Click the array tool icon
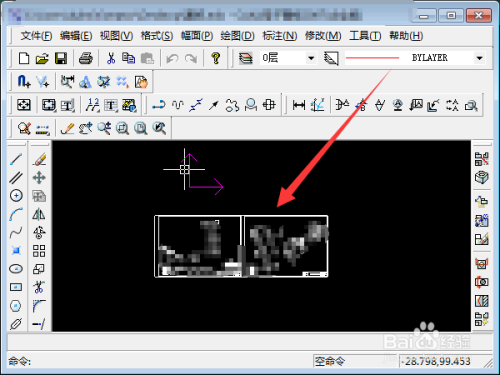 [39, 251]
